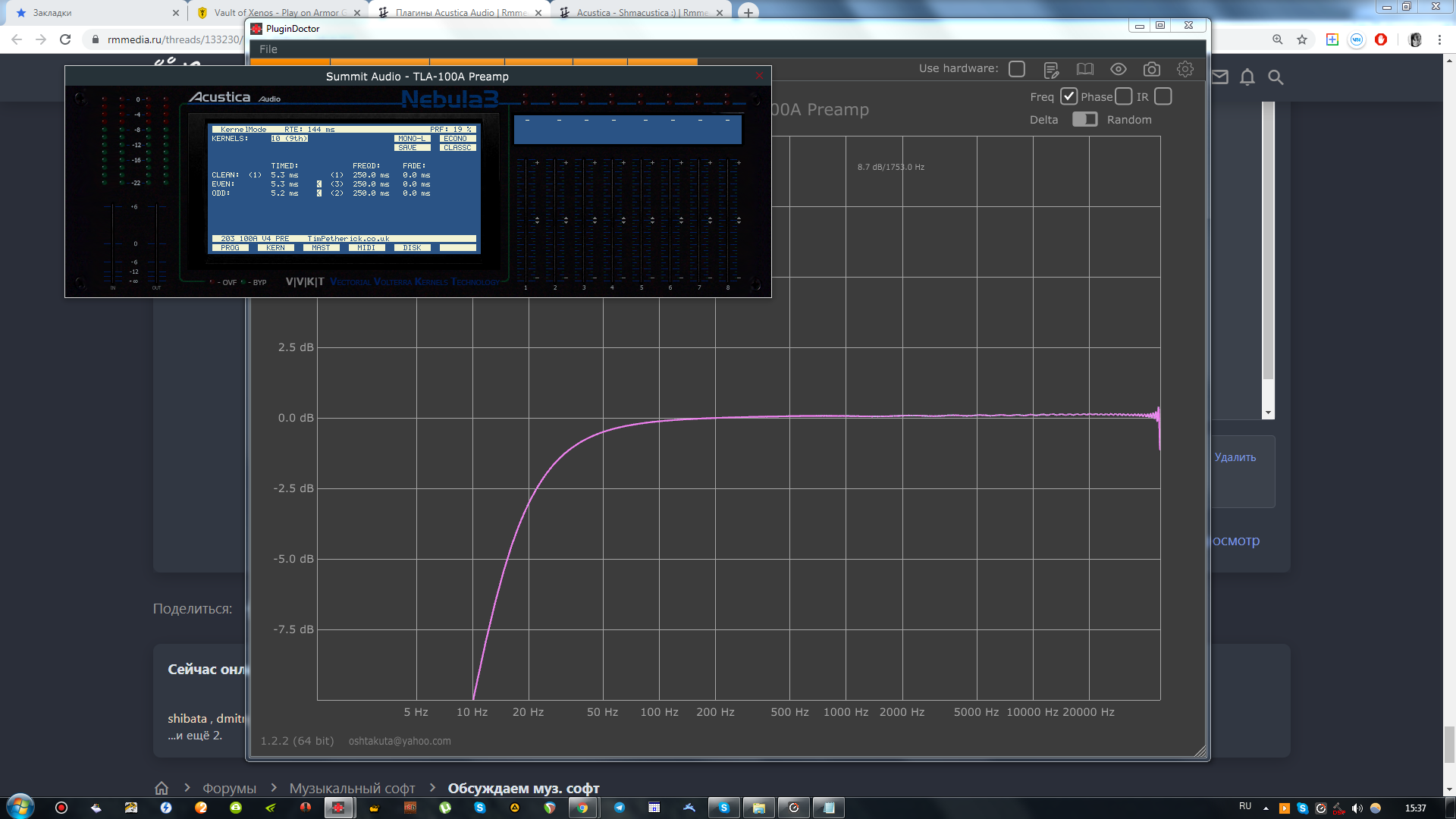Image resolution: width=1456 pixels, height=819 pixels.
Task: Click the ECONO button in Nebula
Action: coord(457,139)
